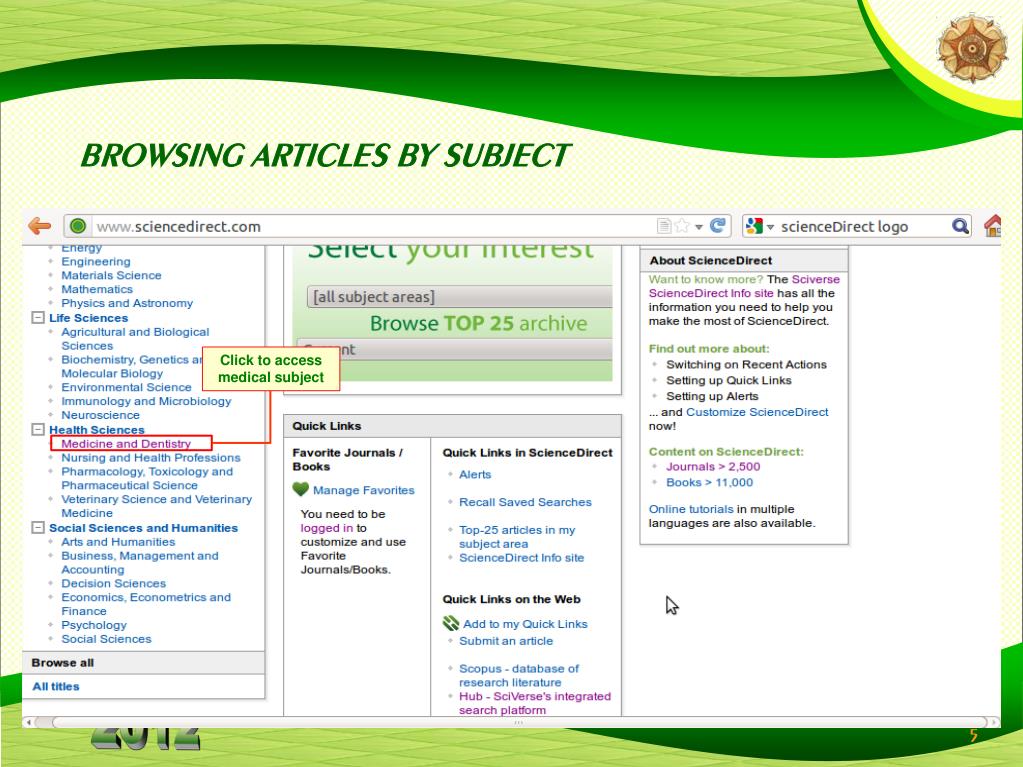Image resolution: width=1023 pixels, height=767 pixels.
Task: Collapse Social Sciences and Humanities section
Action: pyautogui.click(x=38, y=528)
